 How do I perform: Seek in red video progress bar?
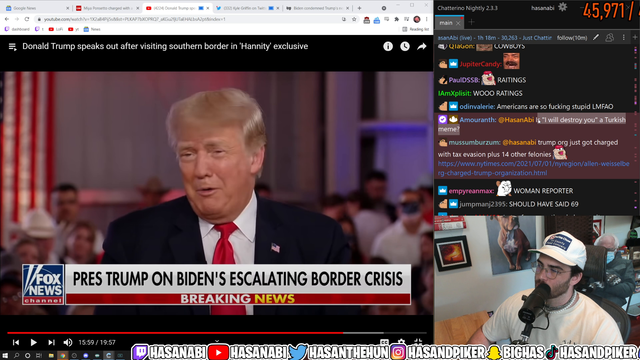[217, 333]
